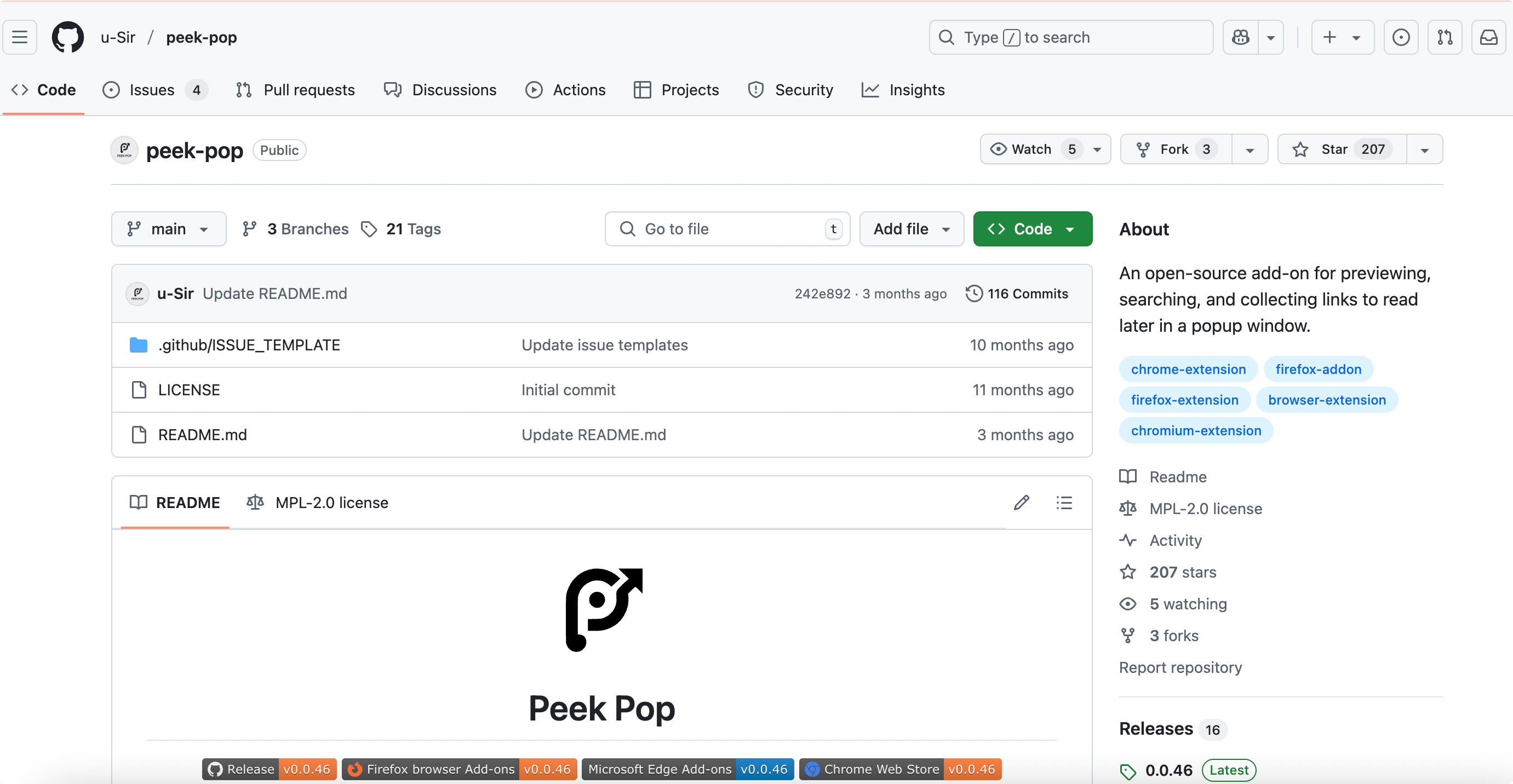The width and height of the screenshot is (1513, 784).
Task: View the 3 forks link
Action: coord(1160,636)
